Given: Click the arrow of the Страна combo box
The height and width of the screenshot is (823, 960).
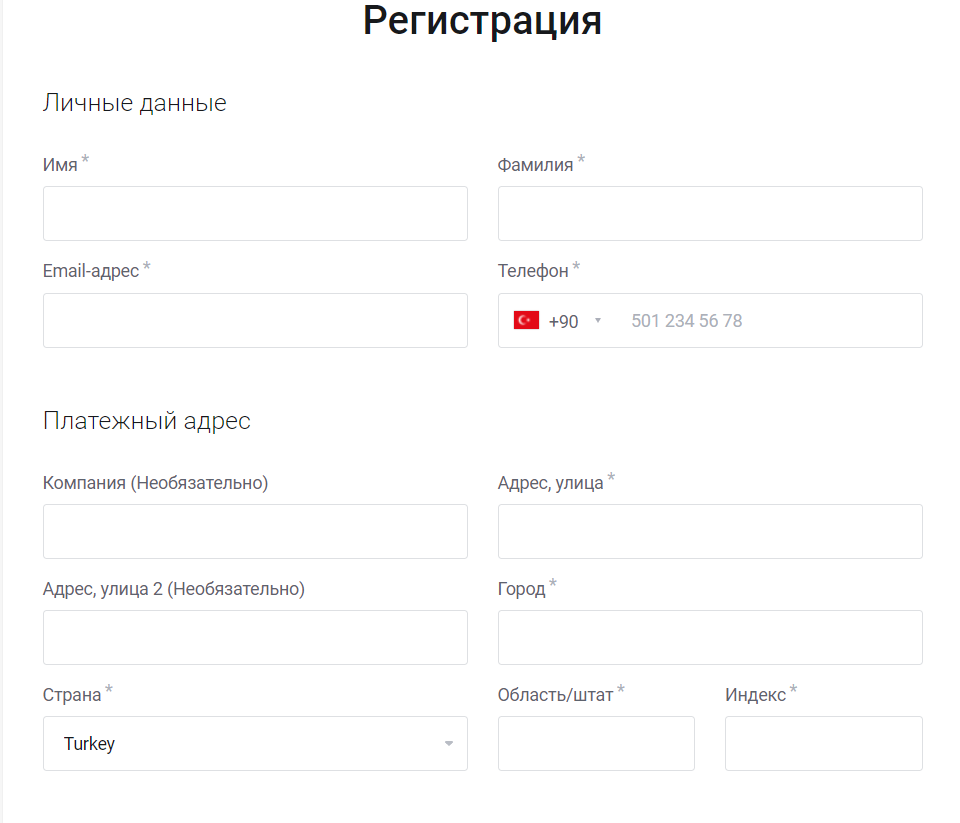Looking at the screenshot, I should [449, 743].
